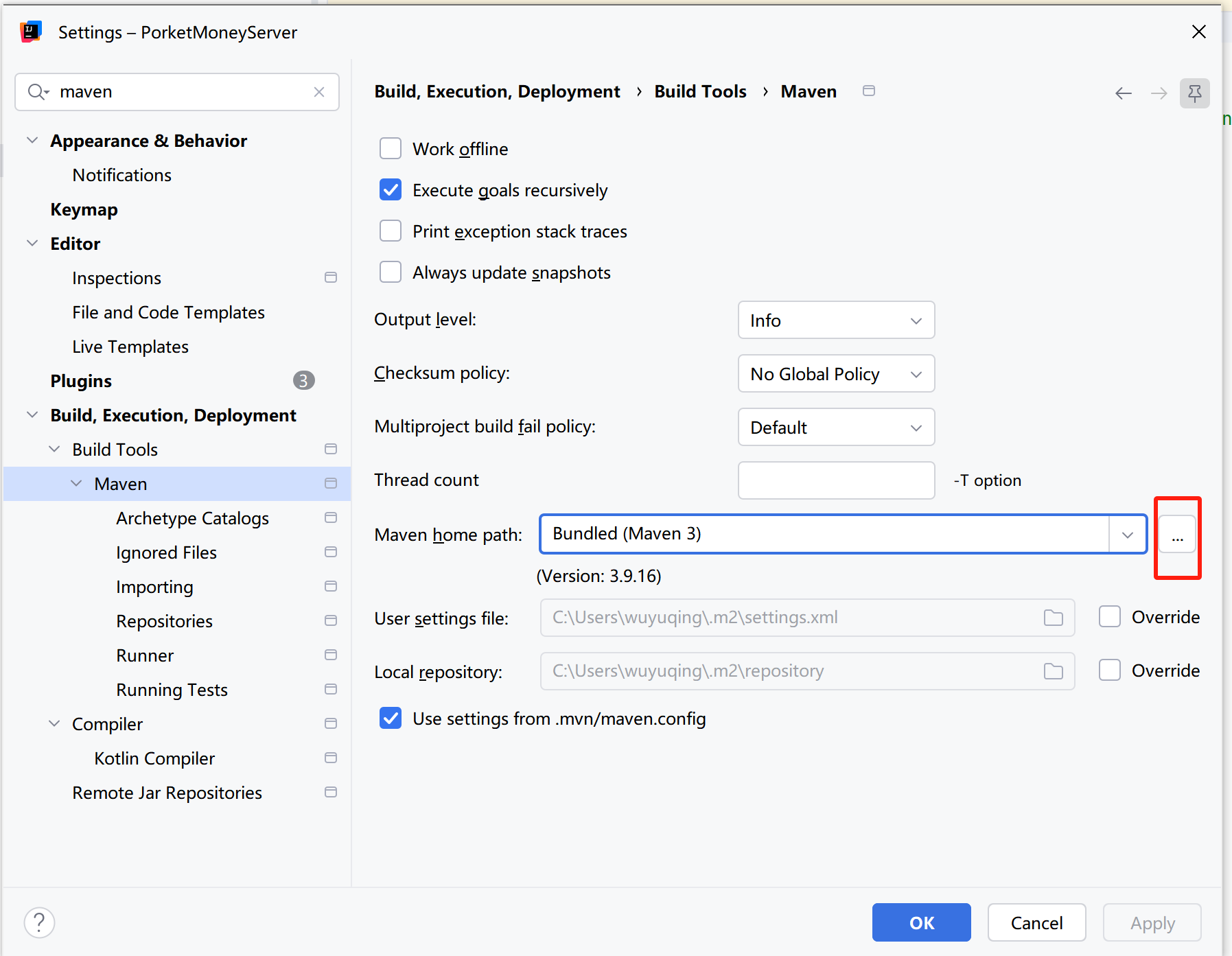Uncheck Execute goals recursively
Image resolution: width=1232 pixels, height=956 pixels.
point(391,190)
